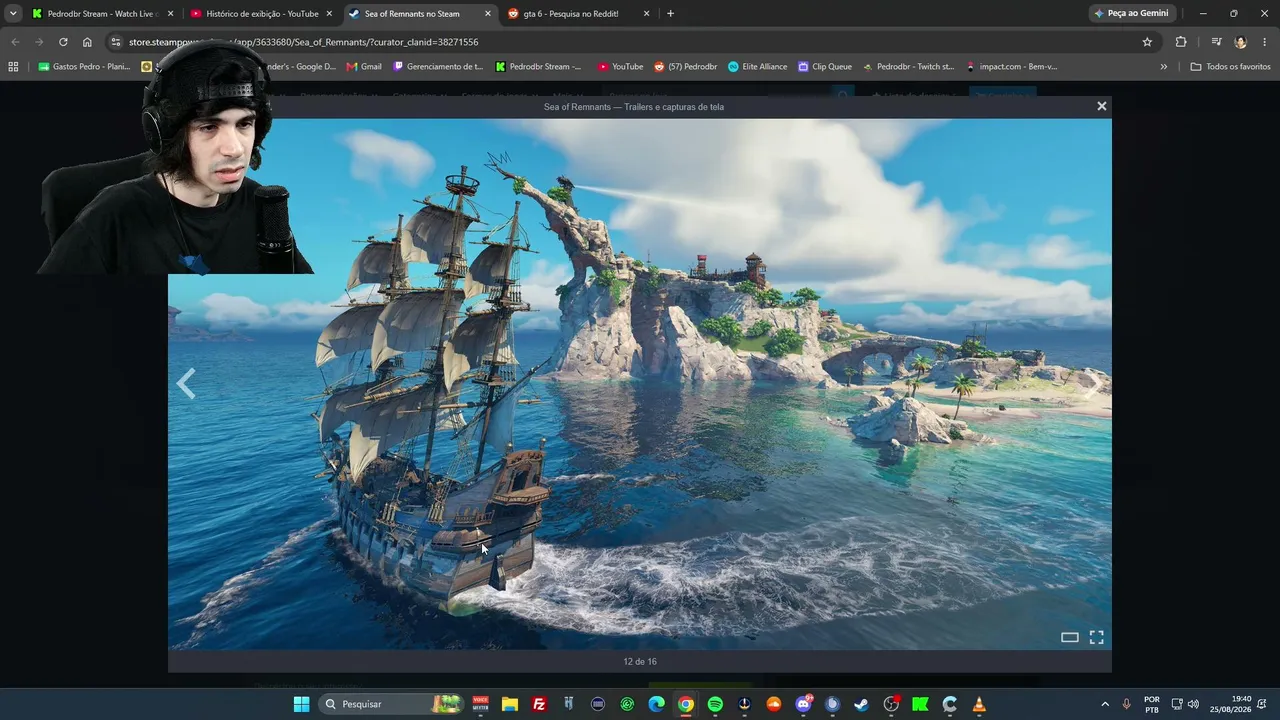Image resolution: width=1280 pixels, height=720 pixels.
Task: Open Microsoft Edge from the taskbar
Action: pos(656,704)
